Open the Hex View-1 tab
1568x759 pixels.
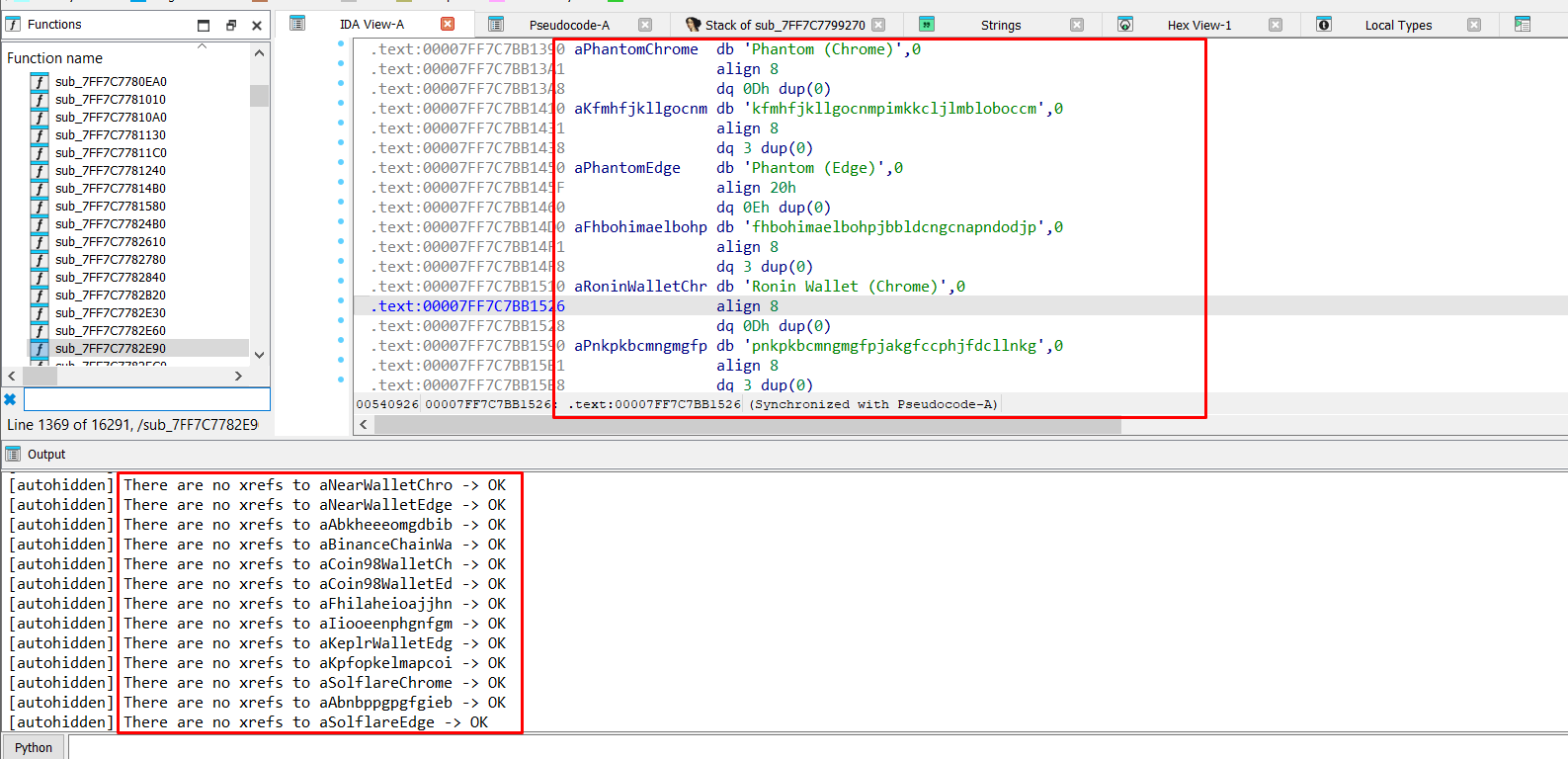click(1199, 25)
